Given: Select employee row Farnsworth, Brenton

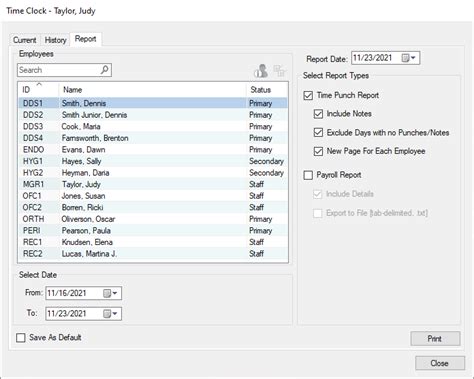Looking at the screenshot, I should 153,138.
